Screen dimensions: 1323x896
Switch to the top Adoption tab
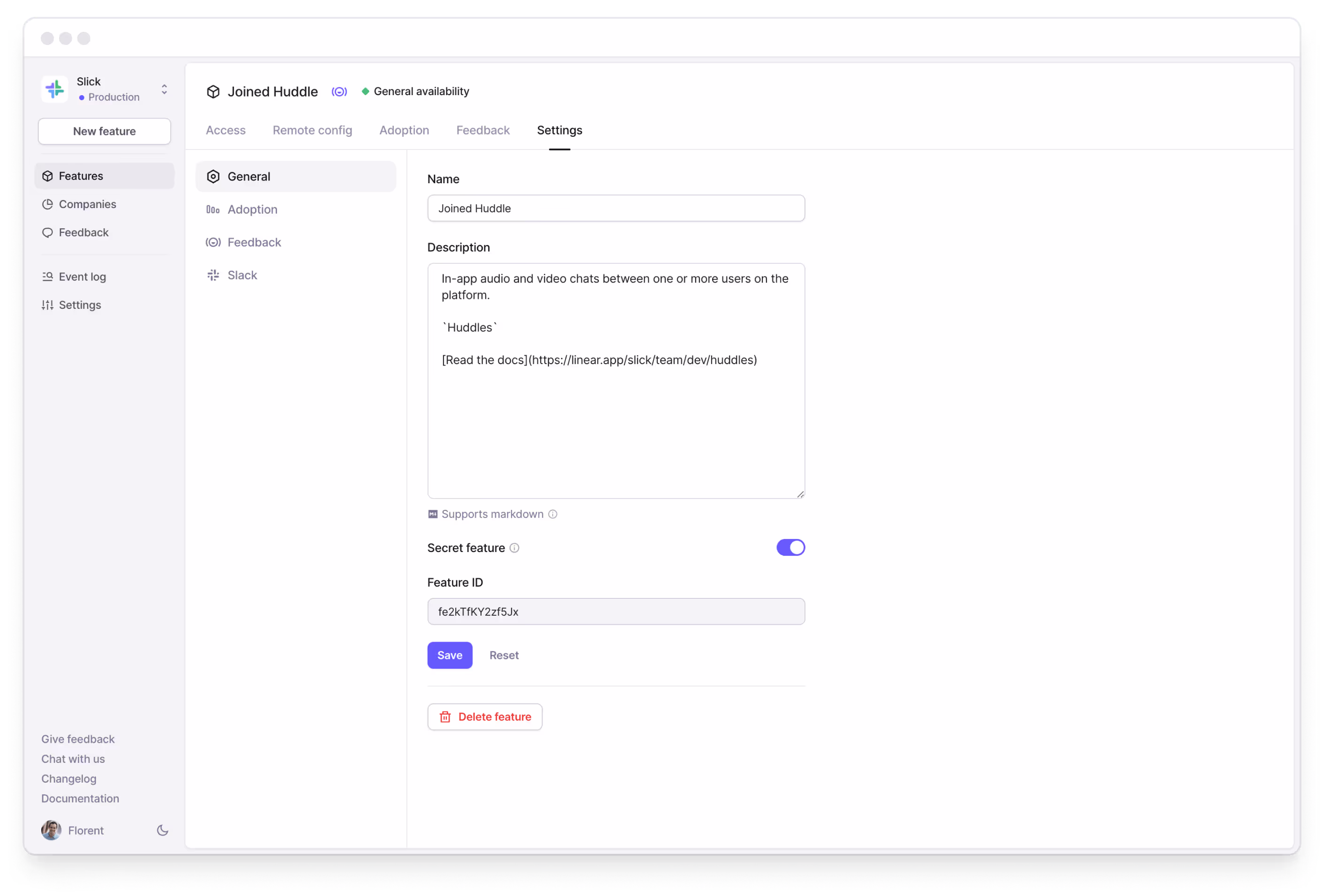(x=405, y=130)
